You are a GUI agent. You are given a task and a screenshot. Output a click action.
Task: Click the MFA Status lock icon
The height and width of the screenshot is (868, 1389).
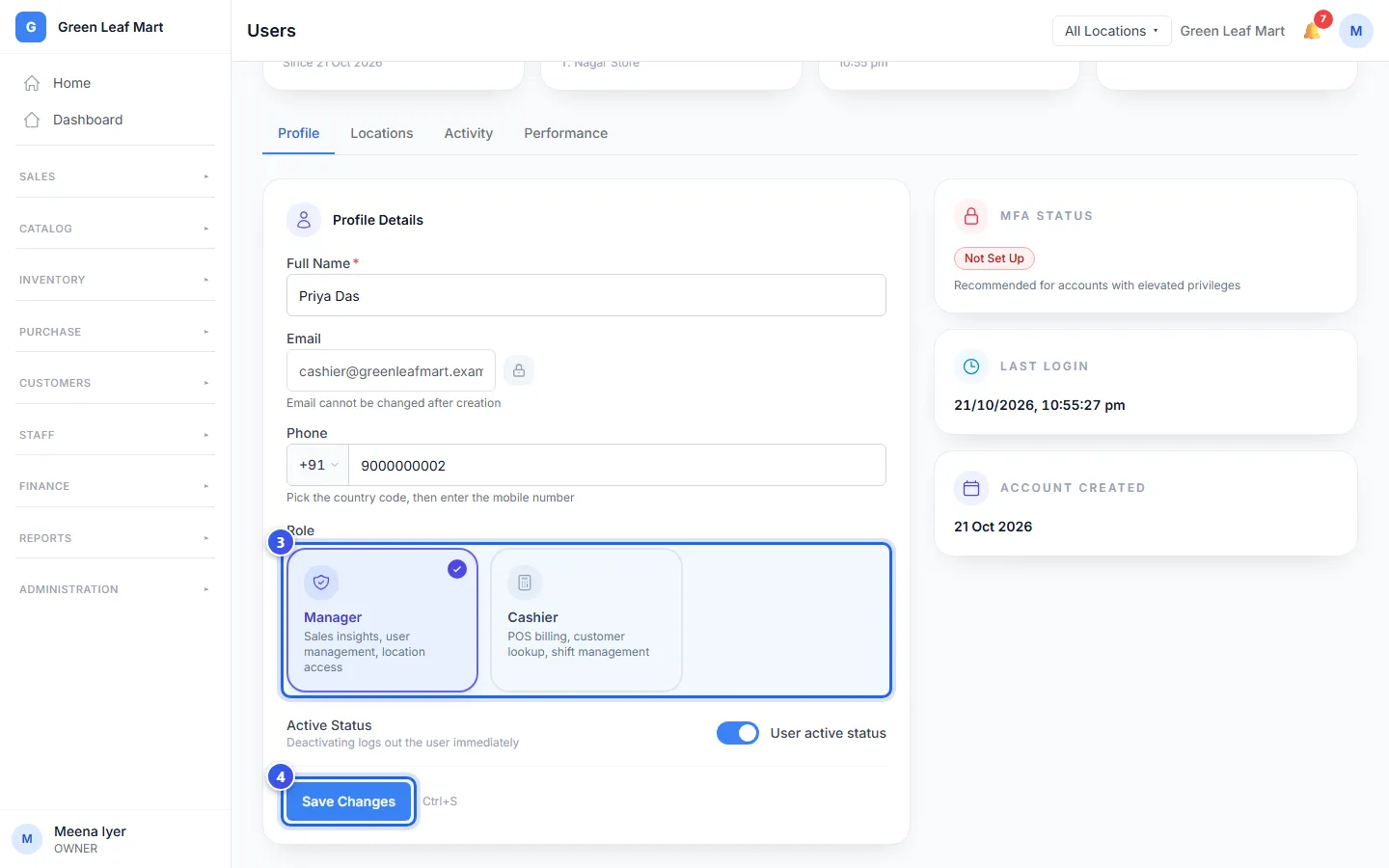pyautogui.click(x=971, y=216)
